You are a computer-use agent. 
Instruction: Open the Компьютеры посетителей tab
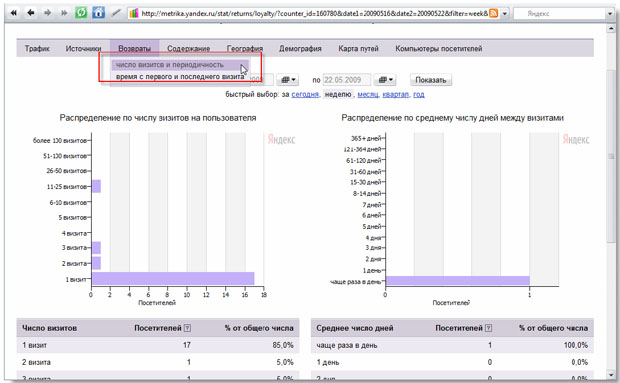coord(439,49)
